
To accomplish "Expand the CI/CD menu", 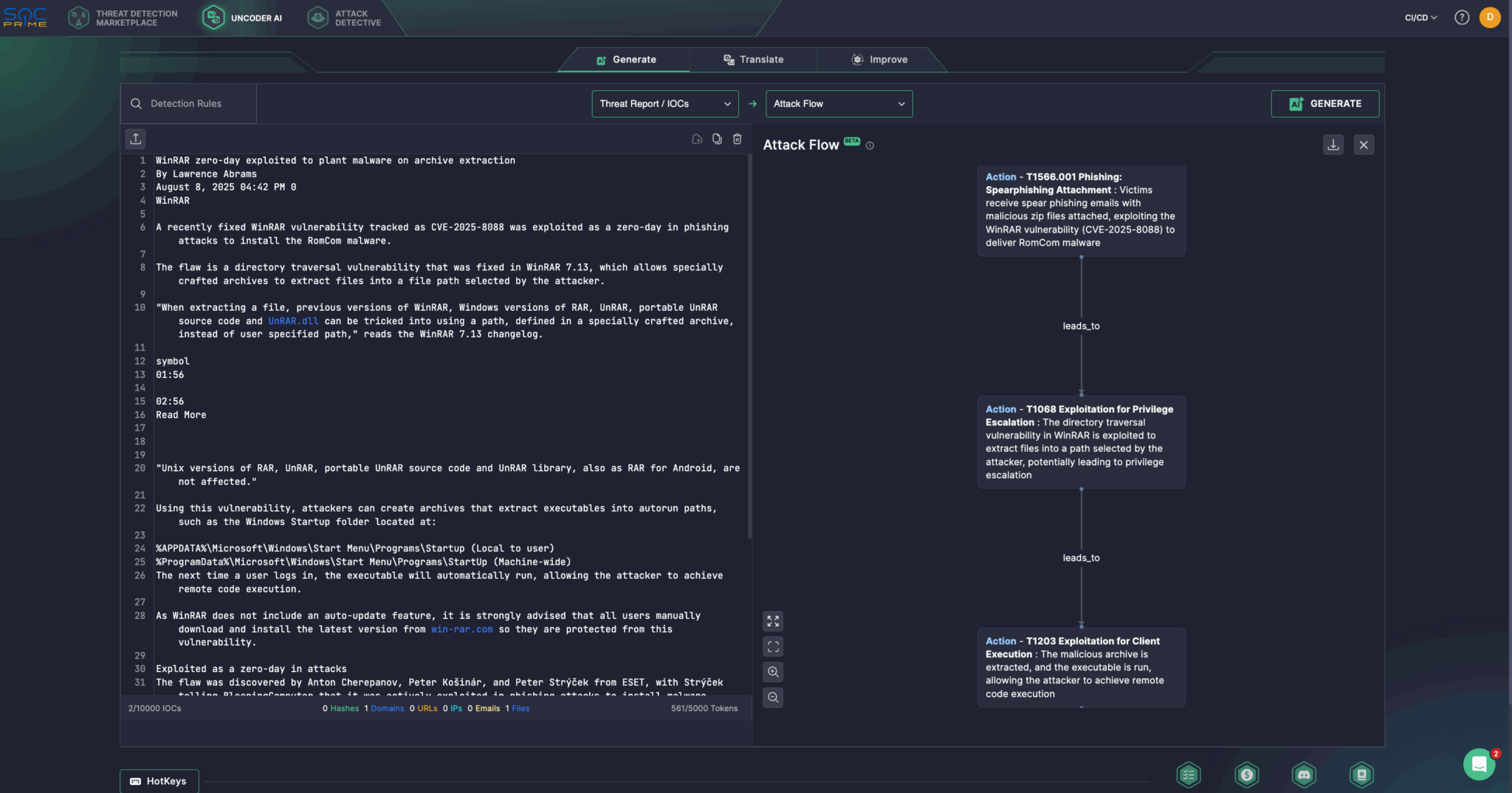I will tap(1420, 18).
